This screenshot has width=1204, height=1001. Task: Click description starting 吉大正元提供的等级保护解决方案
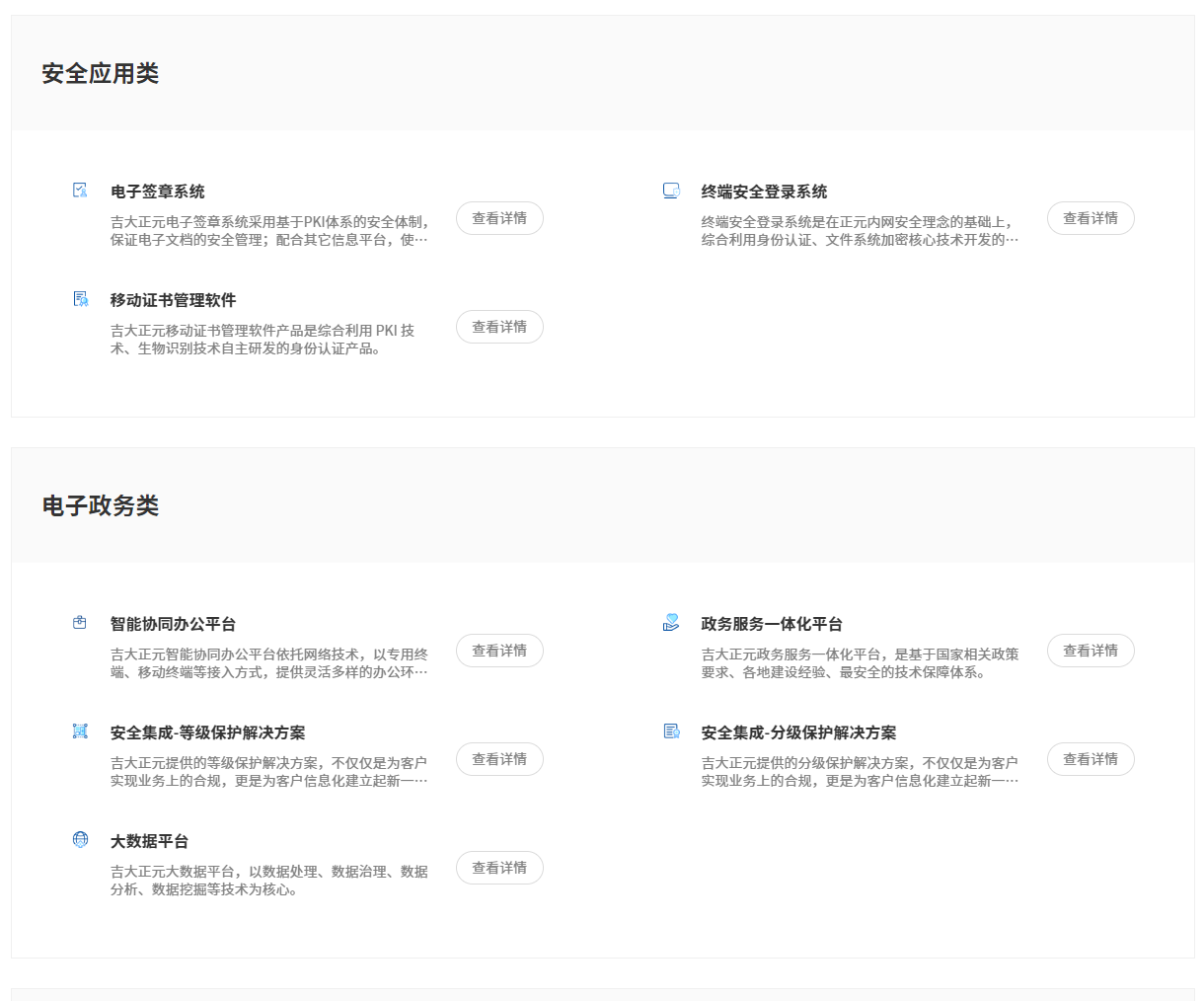tap(269, 772)
